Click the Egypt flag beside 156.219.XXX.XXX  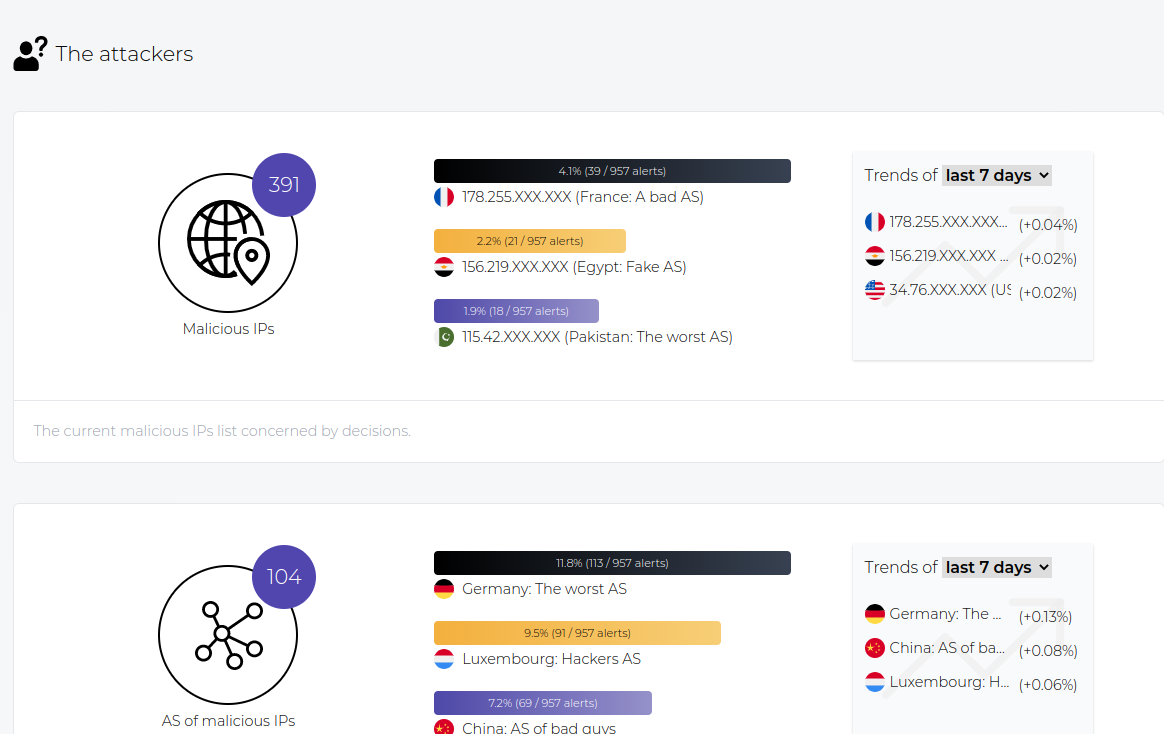(x=444, y=267)
